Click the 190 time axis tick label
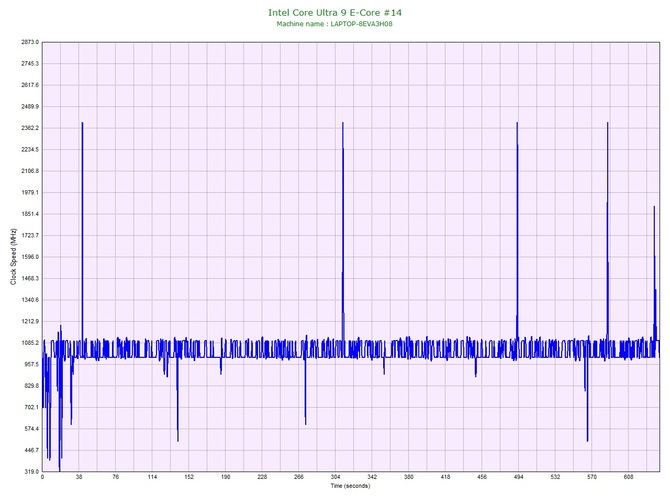670x503 pixels. 226,477
